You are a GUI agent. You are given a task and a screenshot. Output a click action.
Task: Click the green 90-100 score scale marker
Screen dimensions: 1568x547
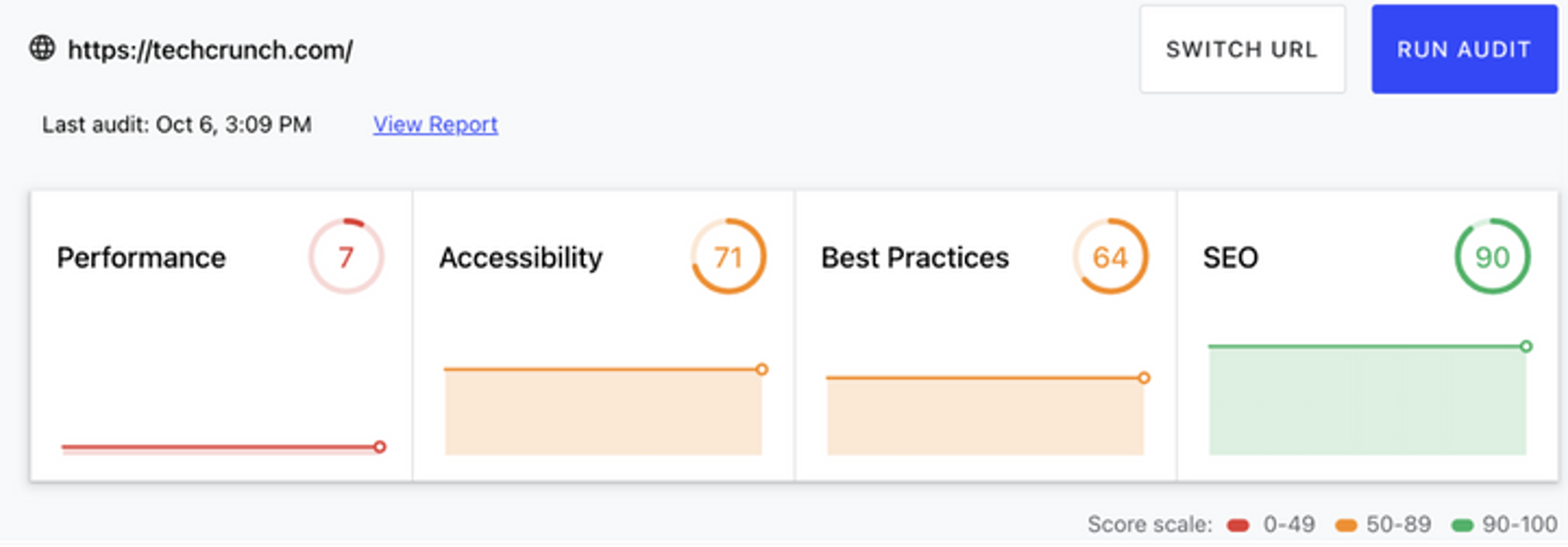pos(1461,525)
